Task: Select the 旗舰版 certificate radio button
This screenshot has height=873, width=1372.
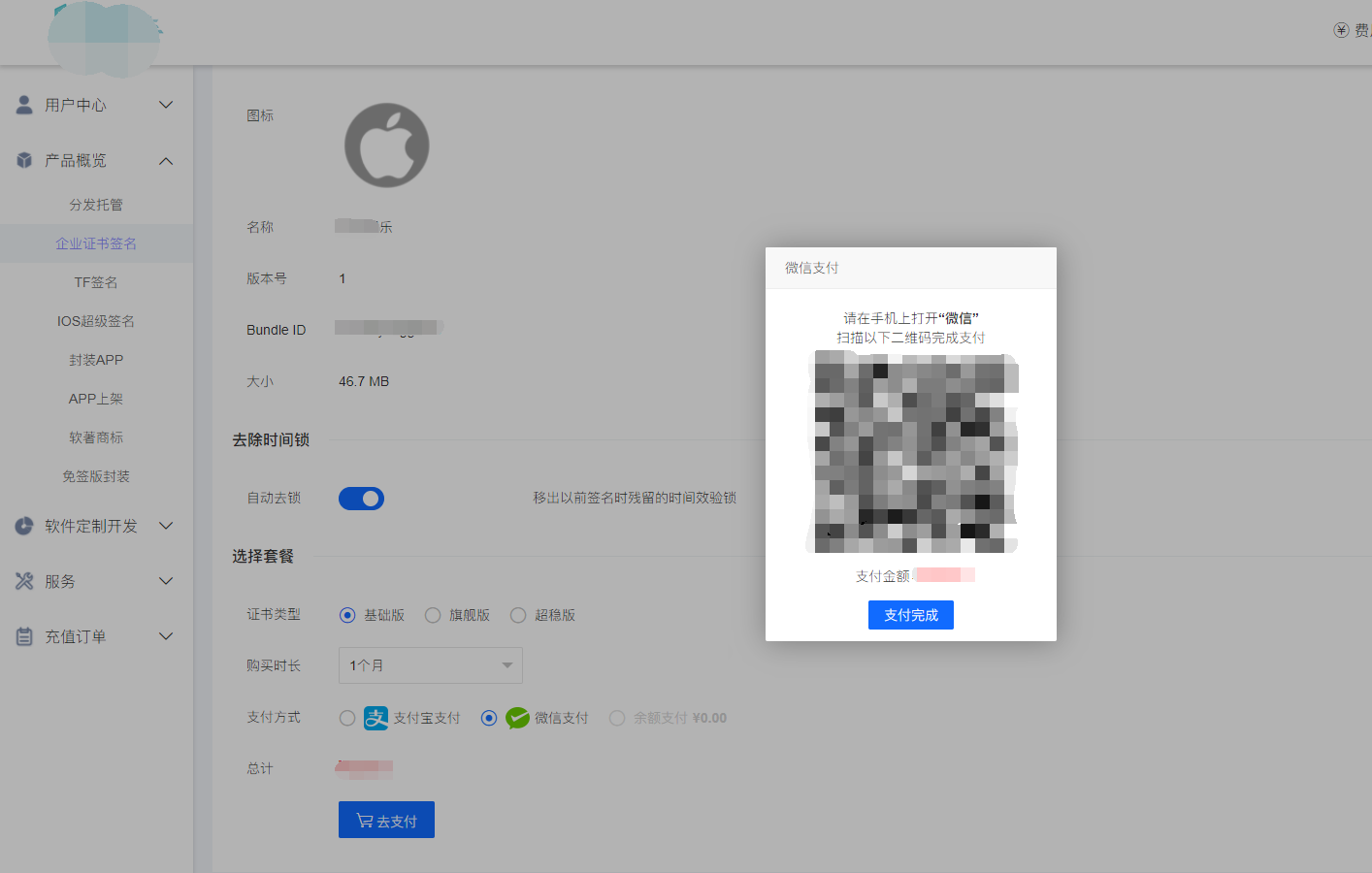Action: click(x=433, y=615)
